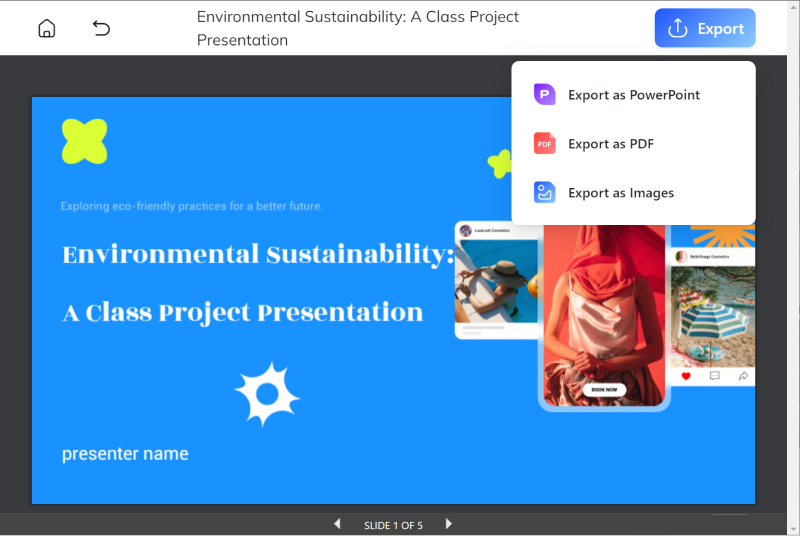
Task: Click the Slide 1 of 5 indicator
Action: tap(393, 525)
